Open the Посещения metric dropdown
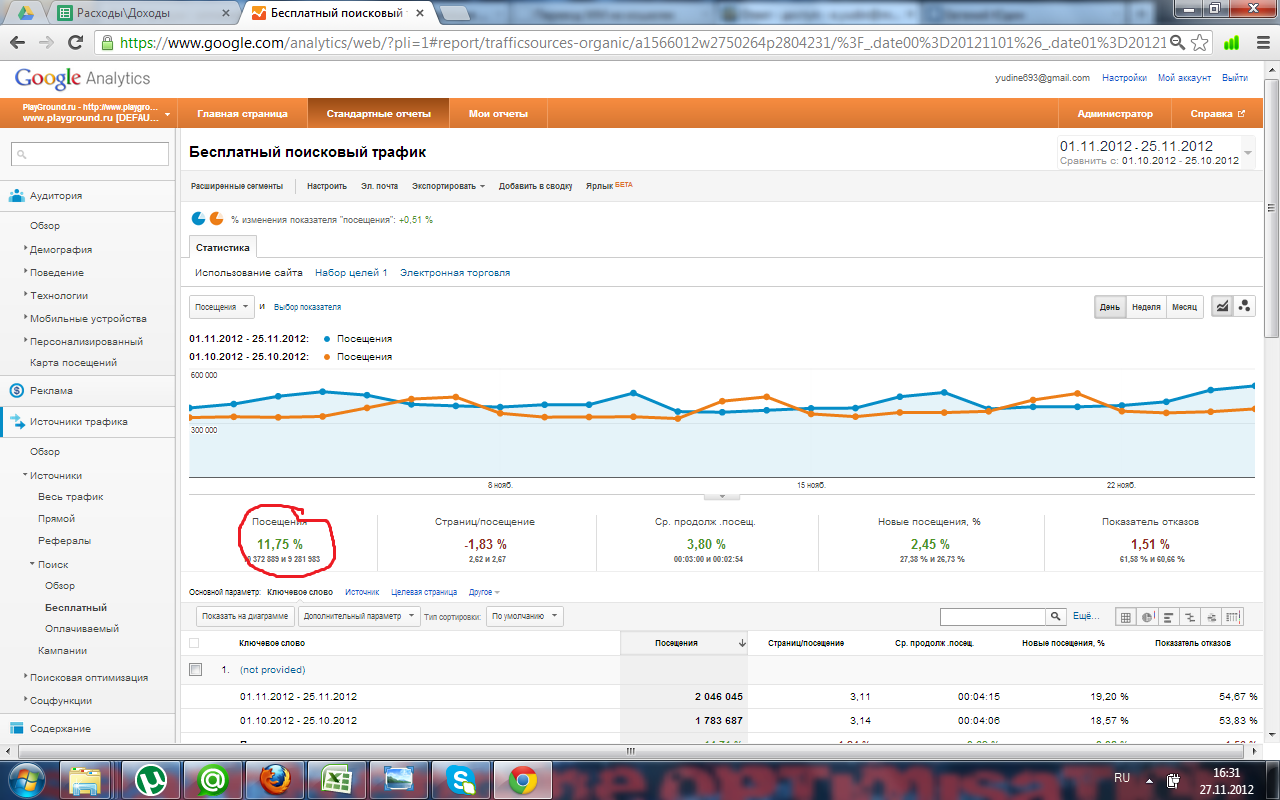This screenshot has width=1280, height=800. (221, 307)
